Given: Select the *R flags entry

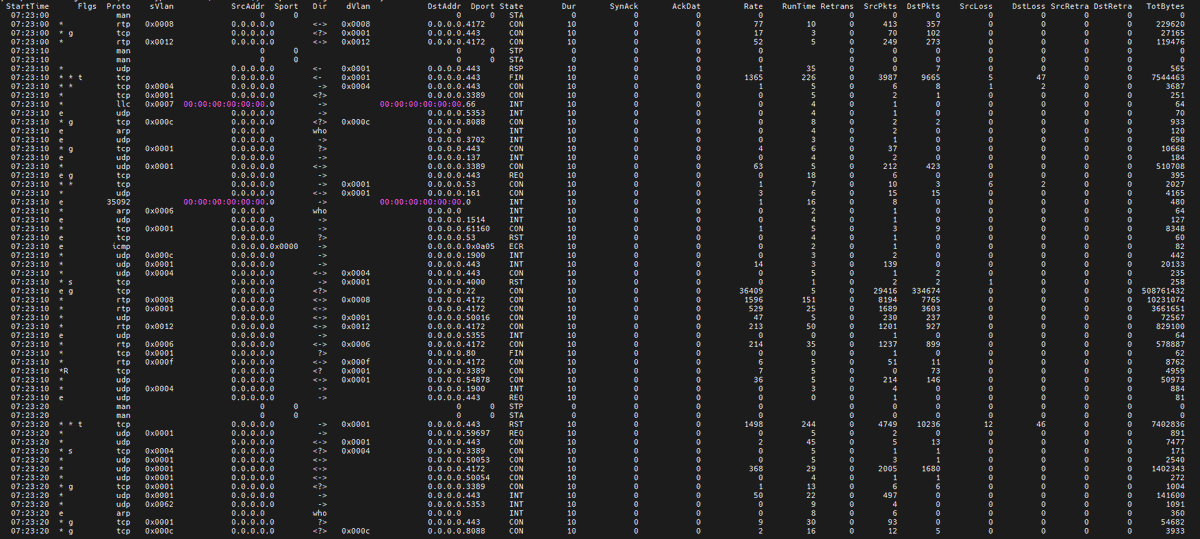Looking at the screenshot, I should click(64, 370).
